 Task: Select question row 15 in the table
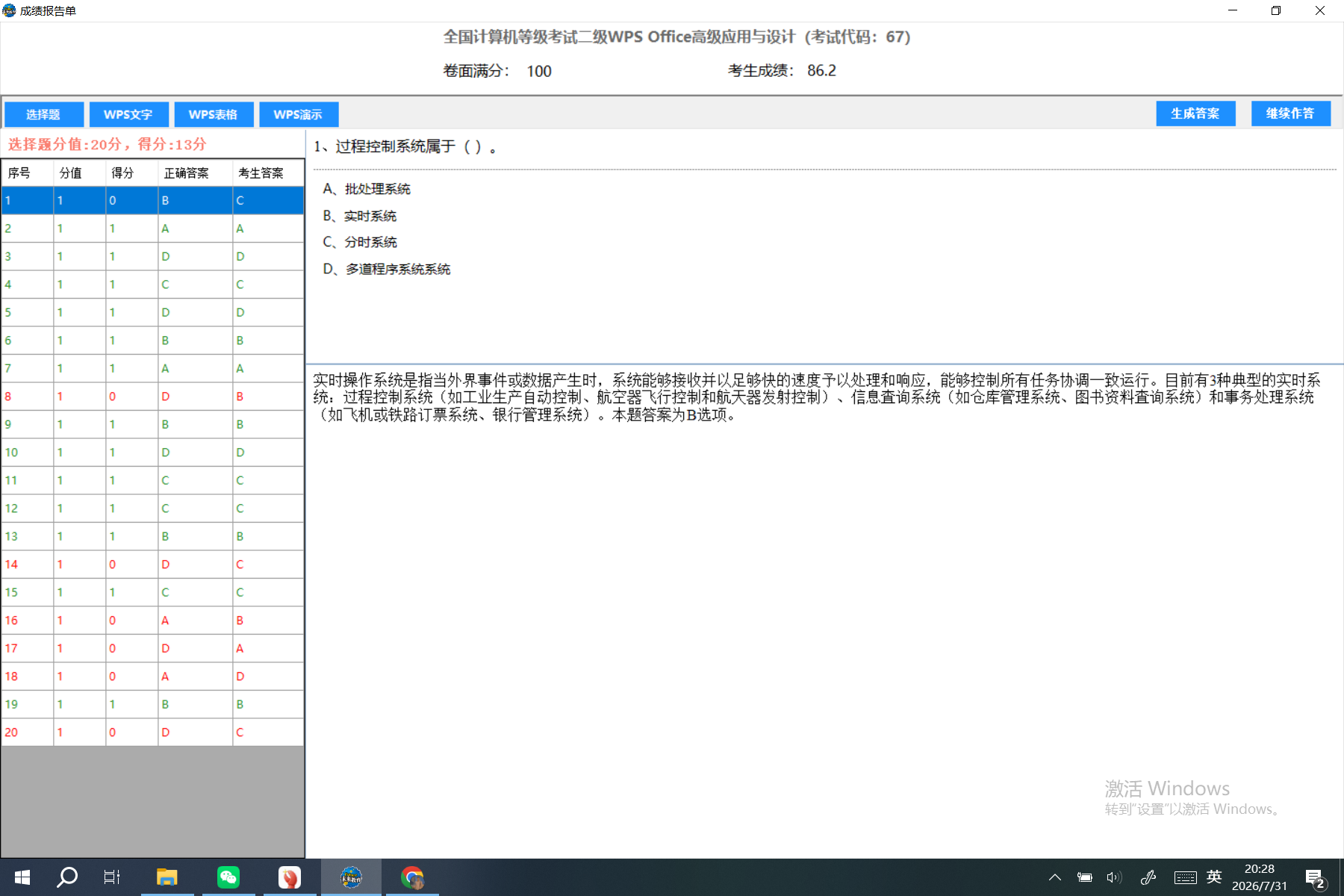coord(152,592)
